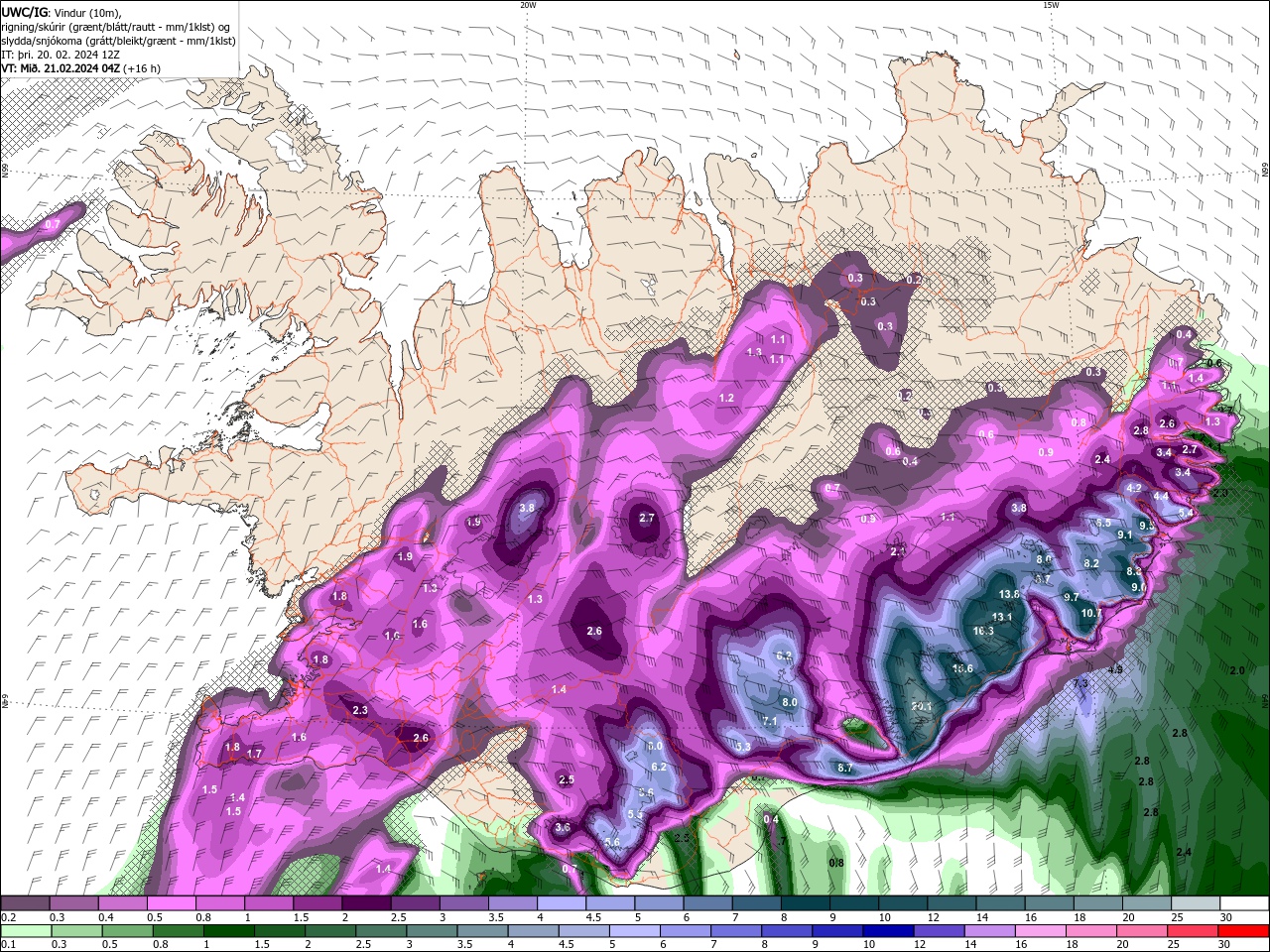Click the 9.1 precipitation value on the map
The width and height of the screenshot is (1270, 952).
(x=1125, y=535)
